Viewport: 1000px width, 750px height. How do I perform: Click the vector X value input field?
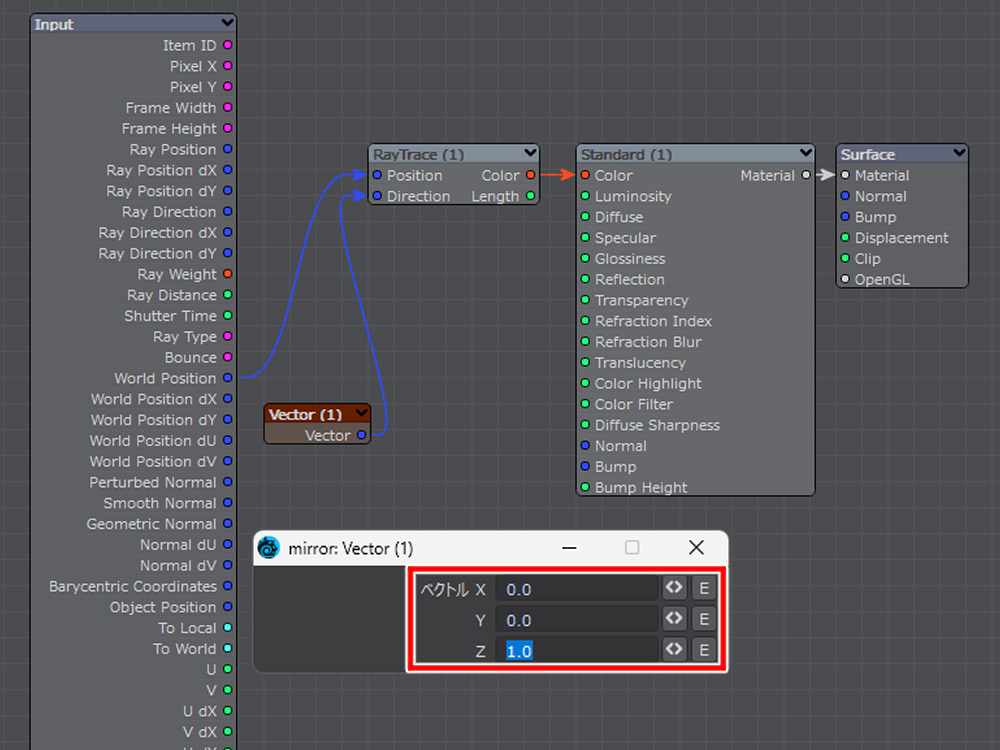tap(577, 589)
